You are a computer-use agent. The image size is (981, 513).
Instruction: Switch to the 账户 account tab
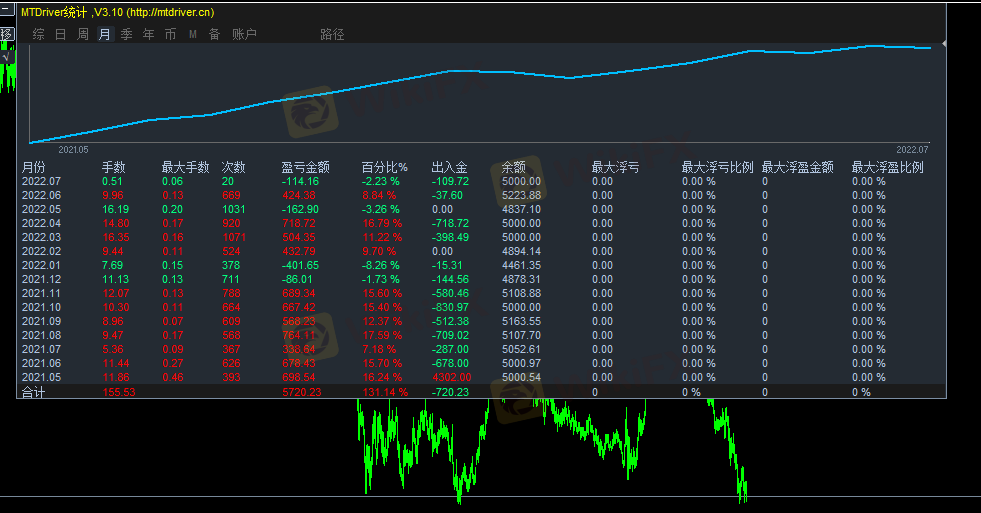point(244,34)
